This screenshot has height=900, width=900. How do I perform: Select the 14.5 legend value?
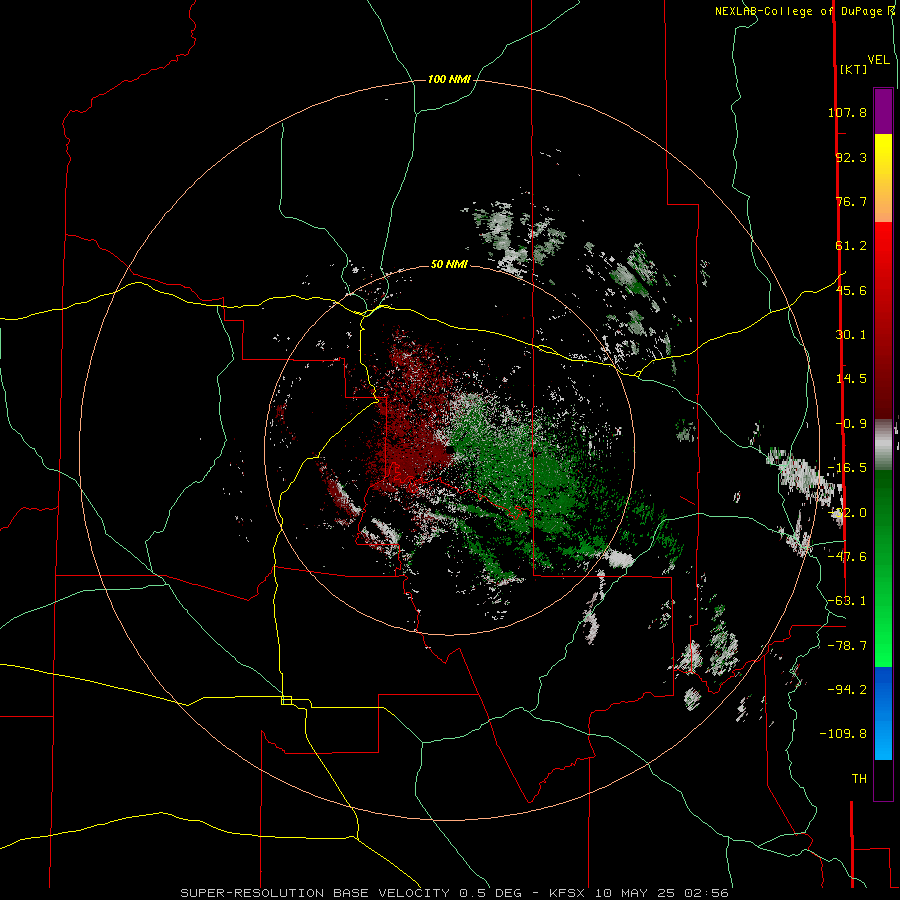click(851, 379)
